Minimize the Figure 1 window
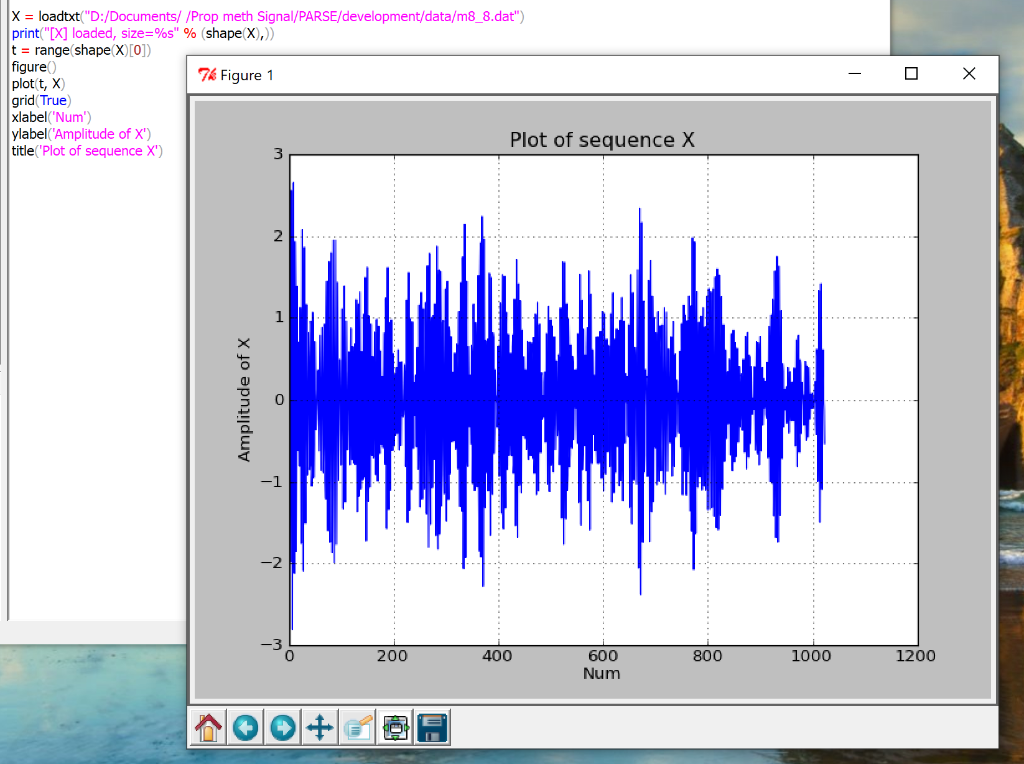The image size is (1024, 764). coord(853,73)
